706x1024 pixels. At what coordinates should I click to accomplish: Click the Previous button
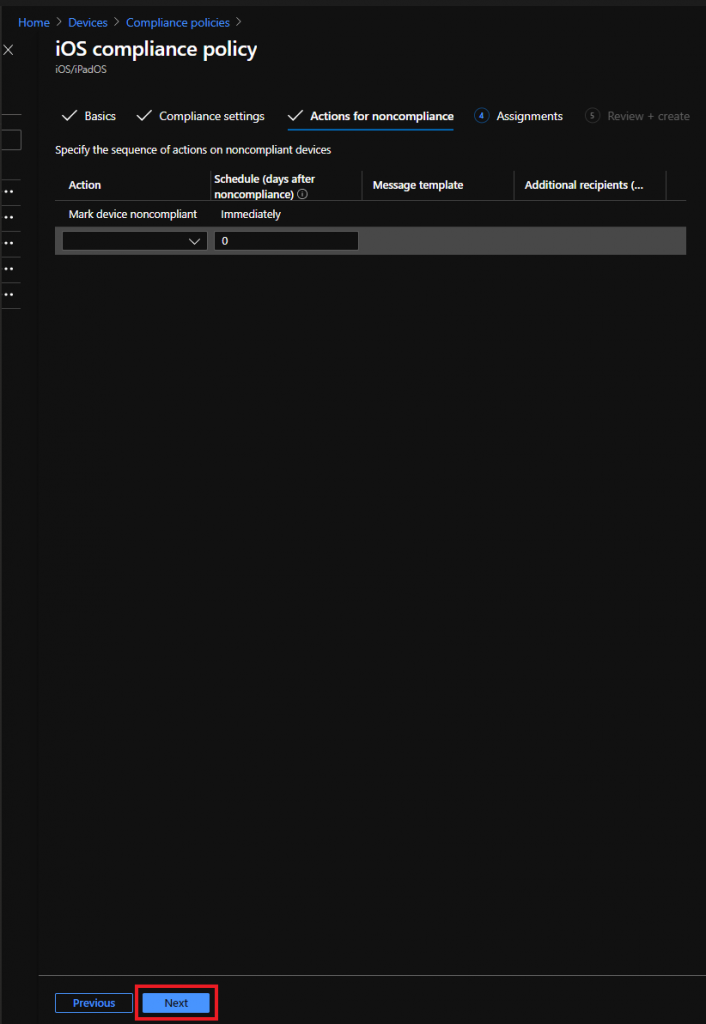pyautogui.click(x=94, y=1003)
